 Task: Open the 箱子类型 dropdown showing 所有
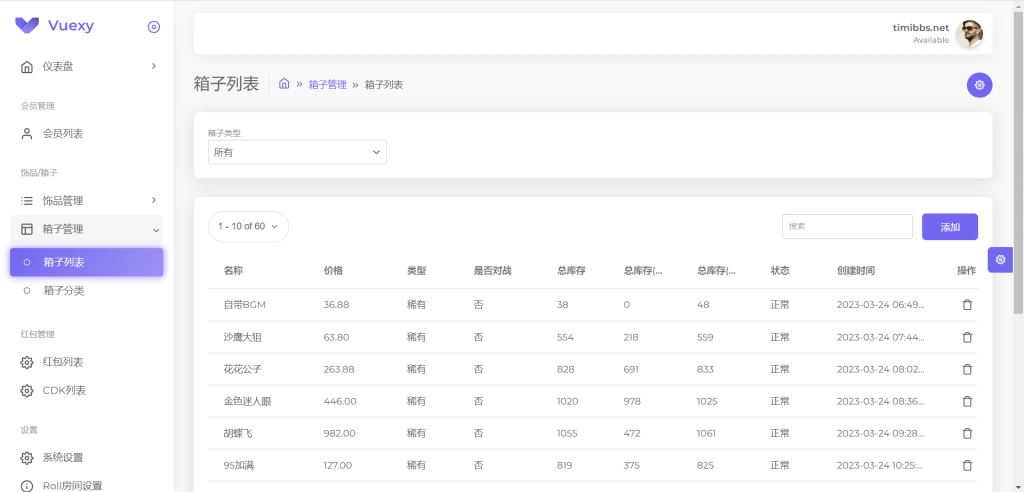pyautogui.click(x=297, y=152)
